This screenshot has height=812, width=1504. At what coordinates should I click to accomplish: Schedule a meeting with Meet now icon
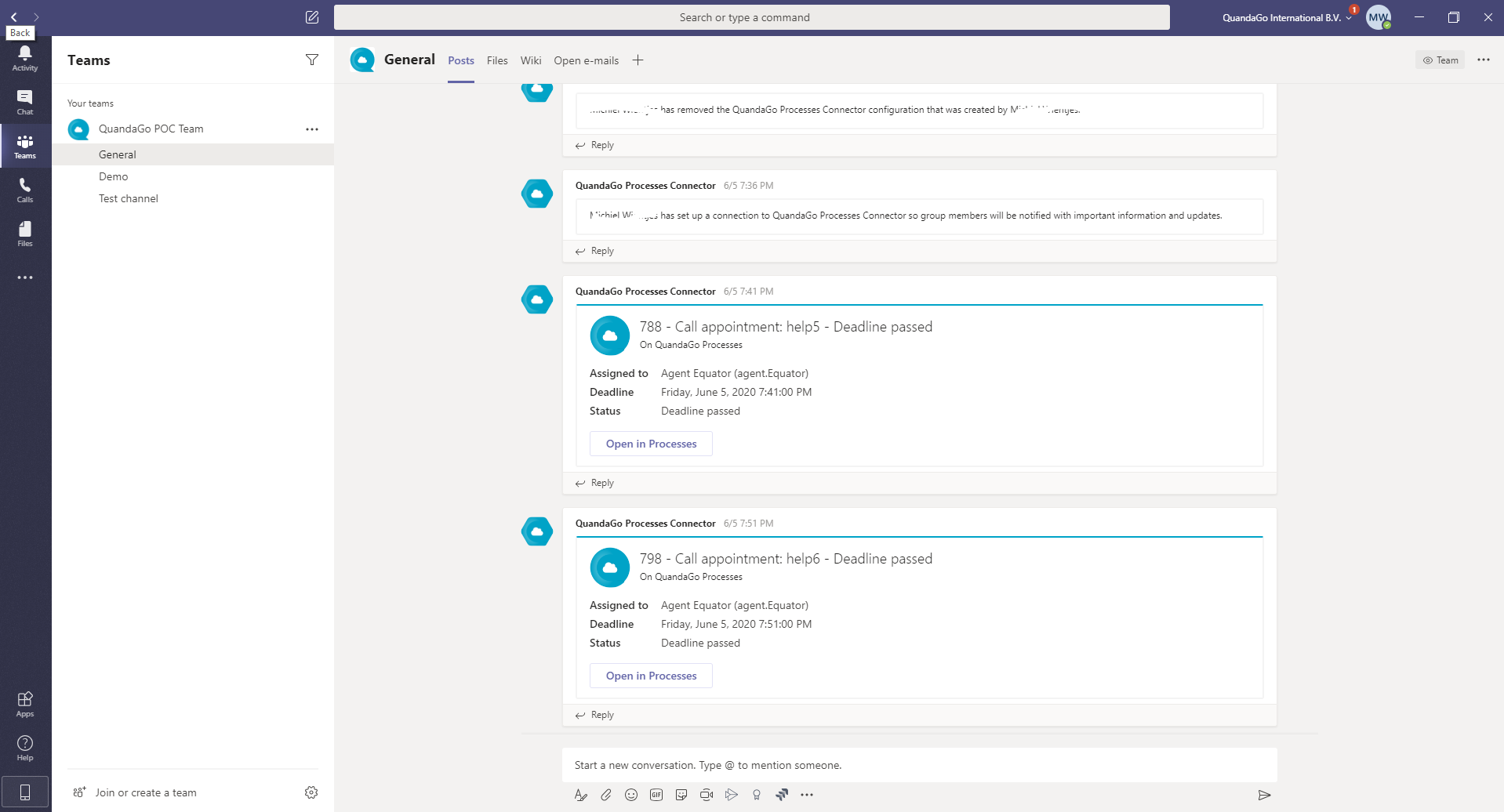pyautogui.click(x=707, y=795)
